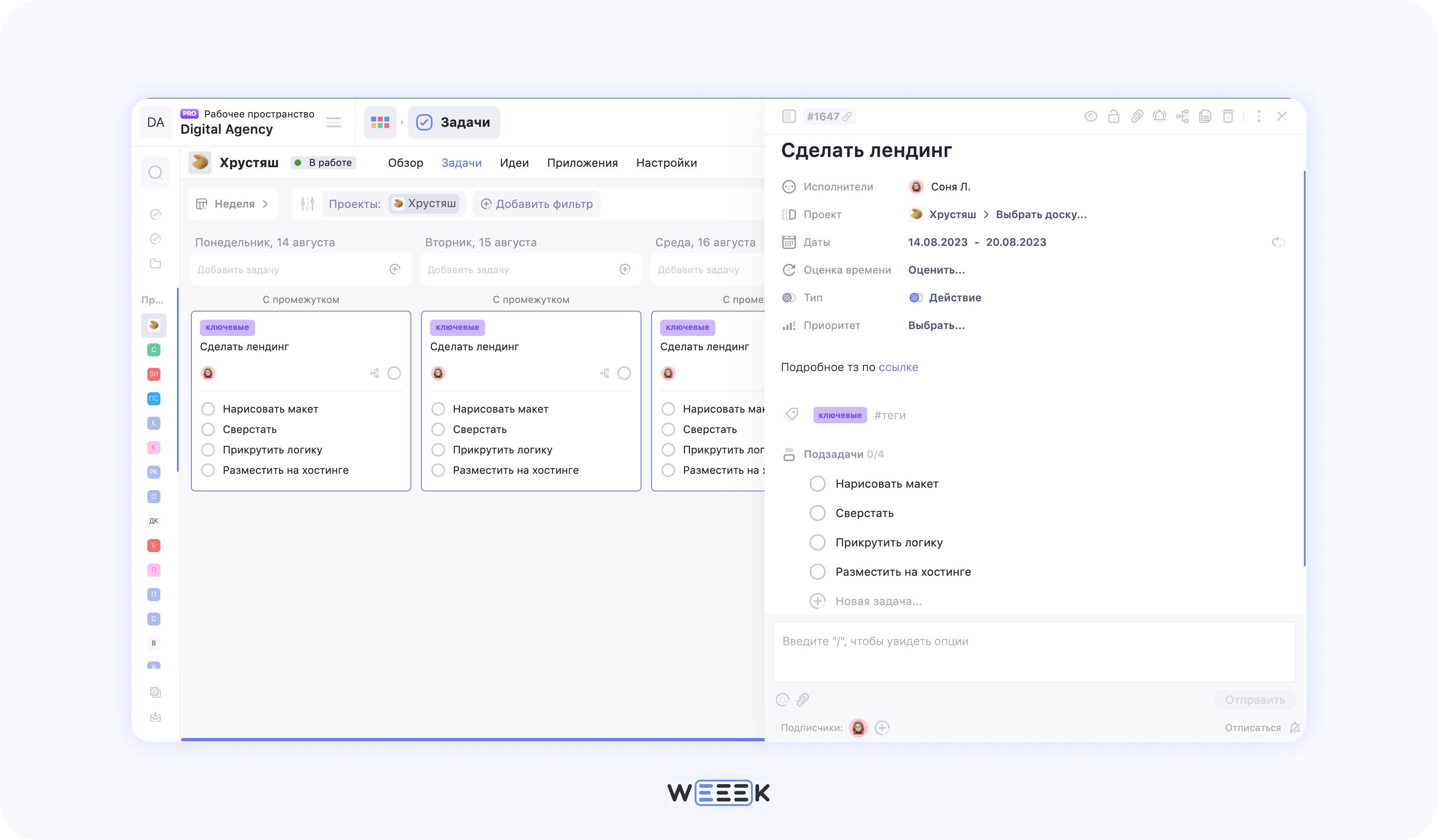Open the three-dot more options menu
Image resolution: width=1437 pixels, height=840 pixels.
(x=1259, y=116)
